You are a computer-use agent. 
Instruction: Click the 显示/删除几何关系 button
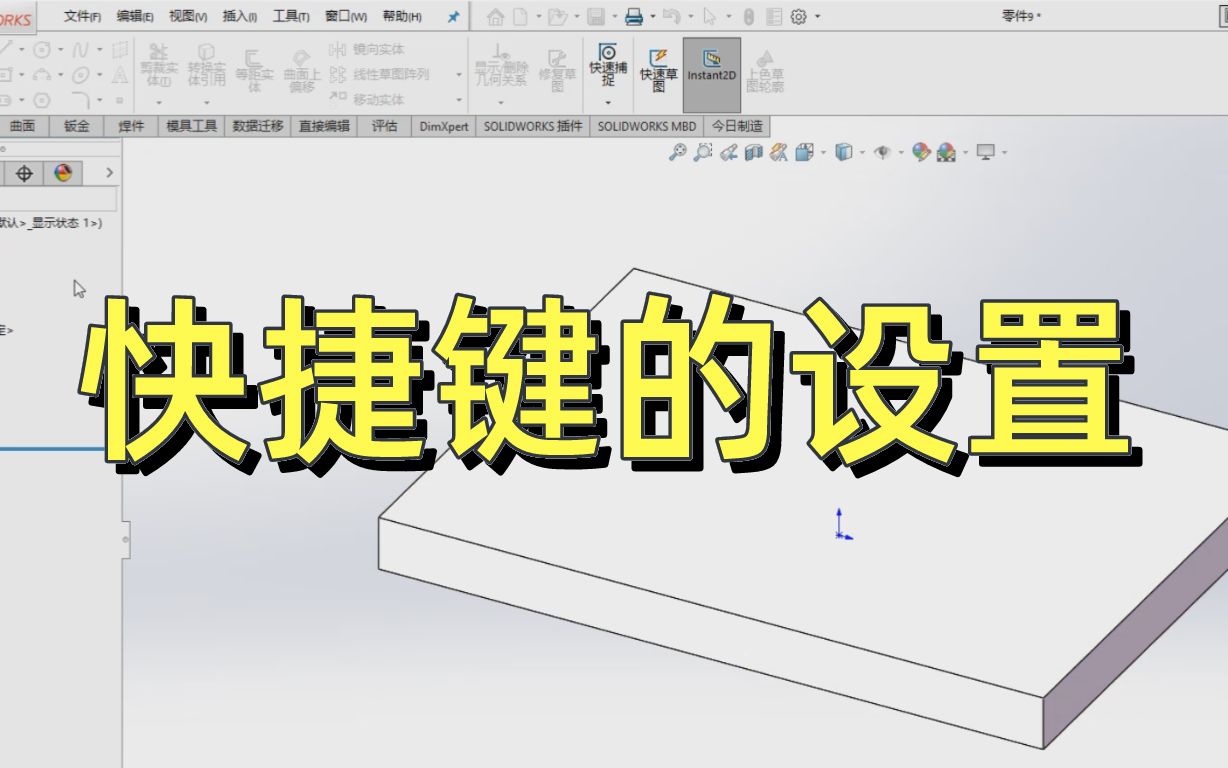pos(500,63)
